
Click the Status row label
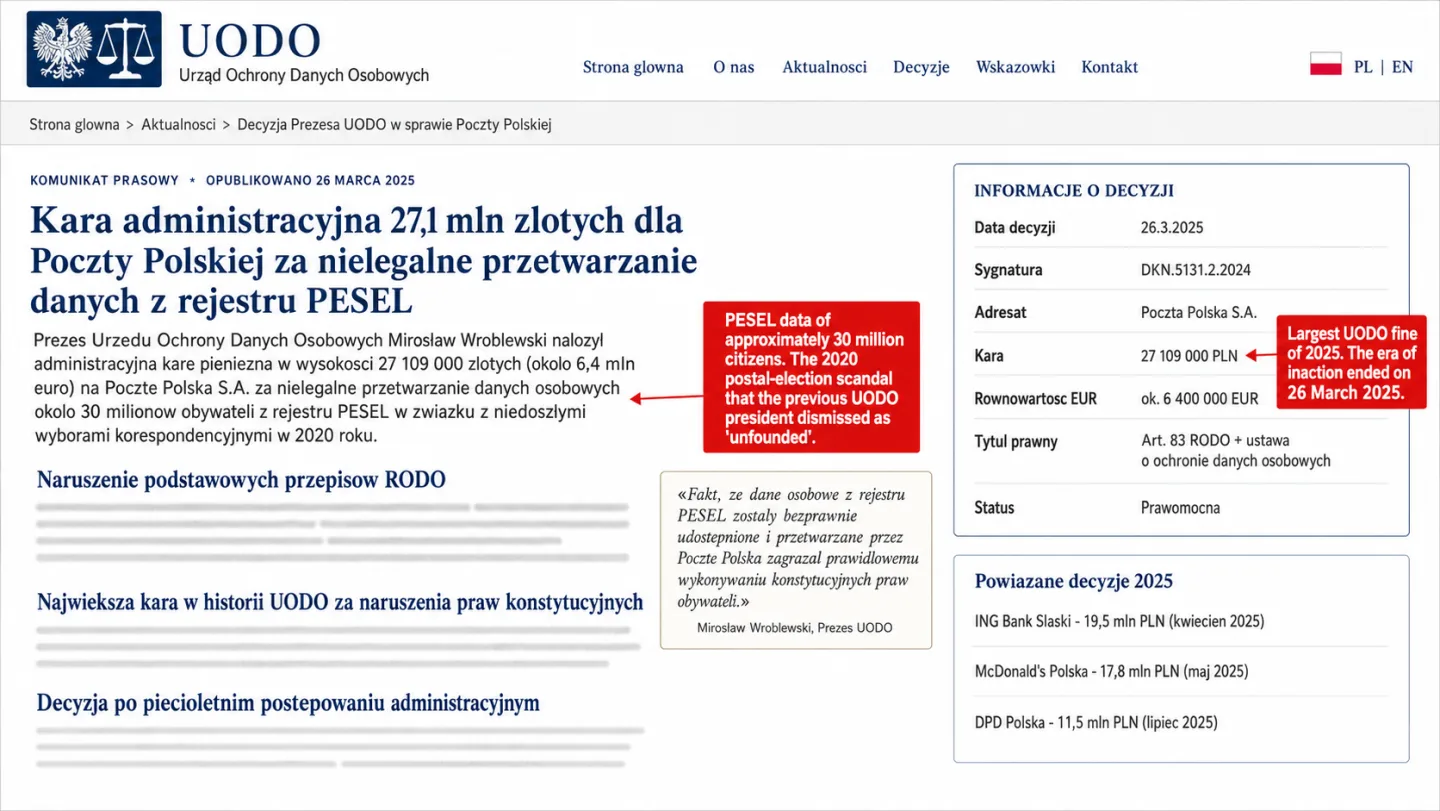click(994, 508)
